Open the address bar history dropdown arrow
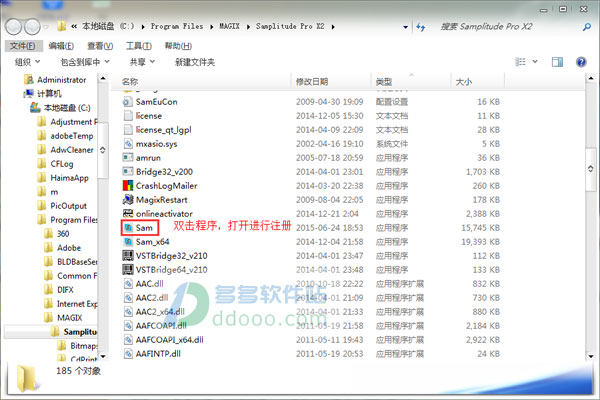The width and height of the screenshot is (600, 400). [406, 27]
